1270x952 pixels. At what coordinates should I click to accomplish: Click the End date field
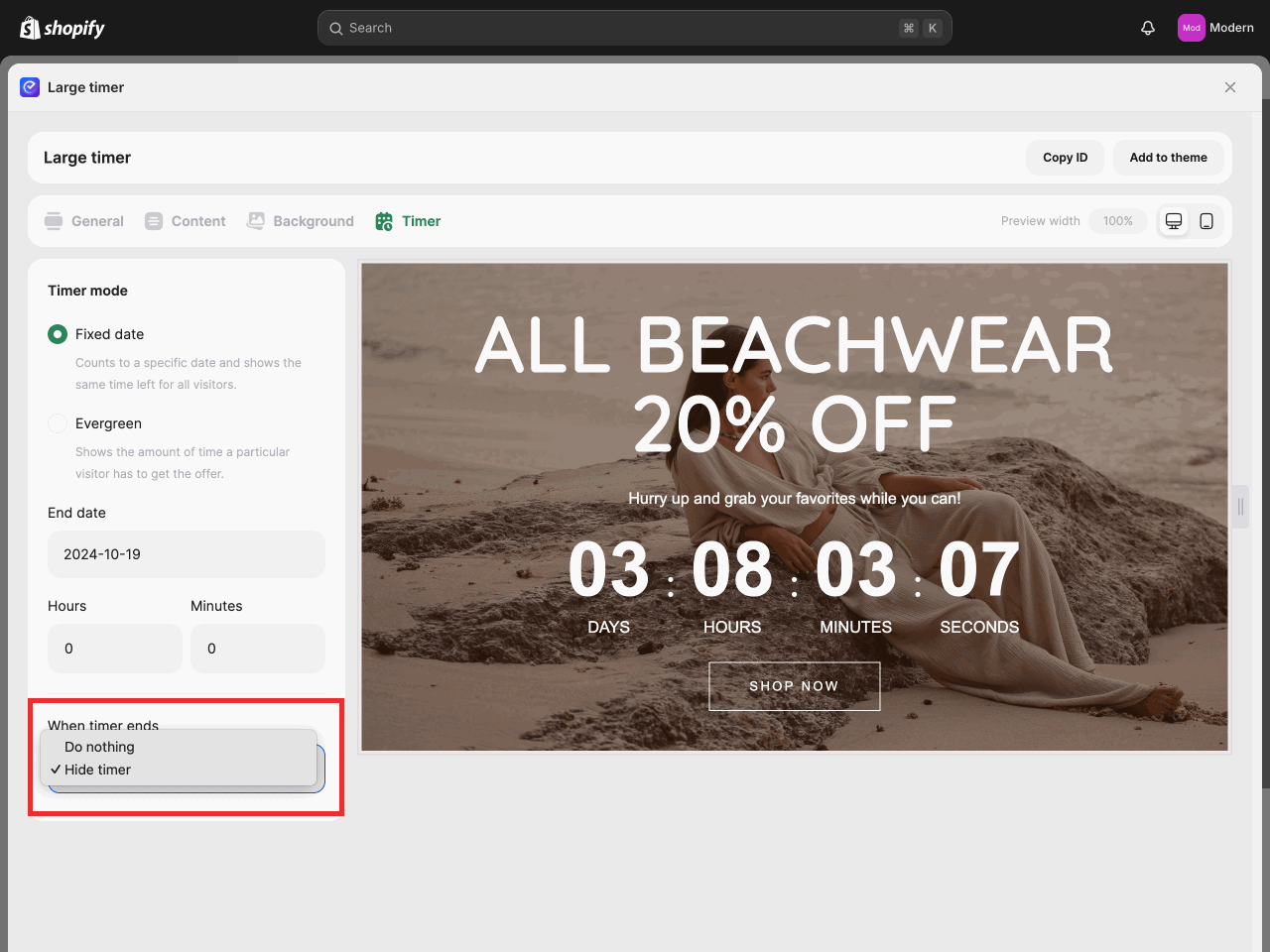187,554
